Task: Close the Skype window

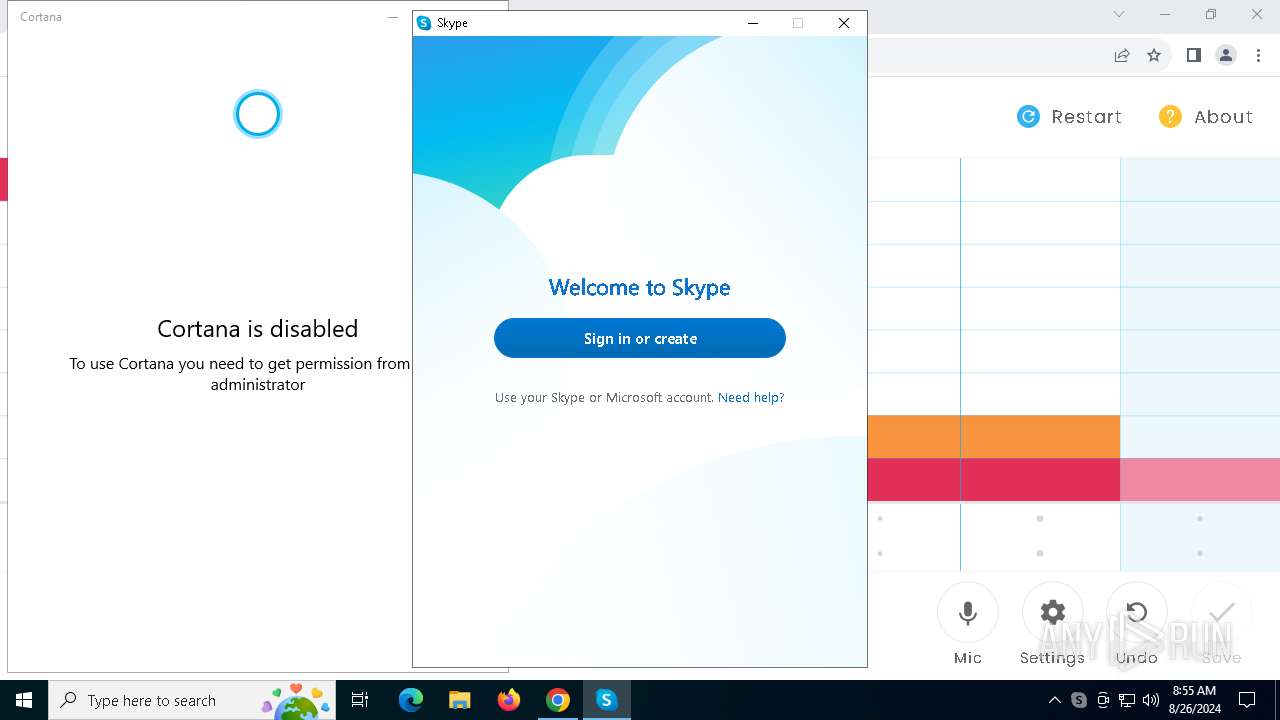Action: pyautogui.click(x=844, y=23)
